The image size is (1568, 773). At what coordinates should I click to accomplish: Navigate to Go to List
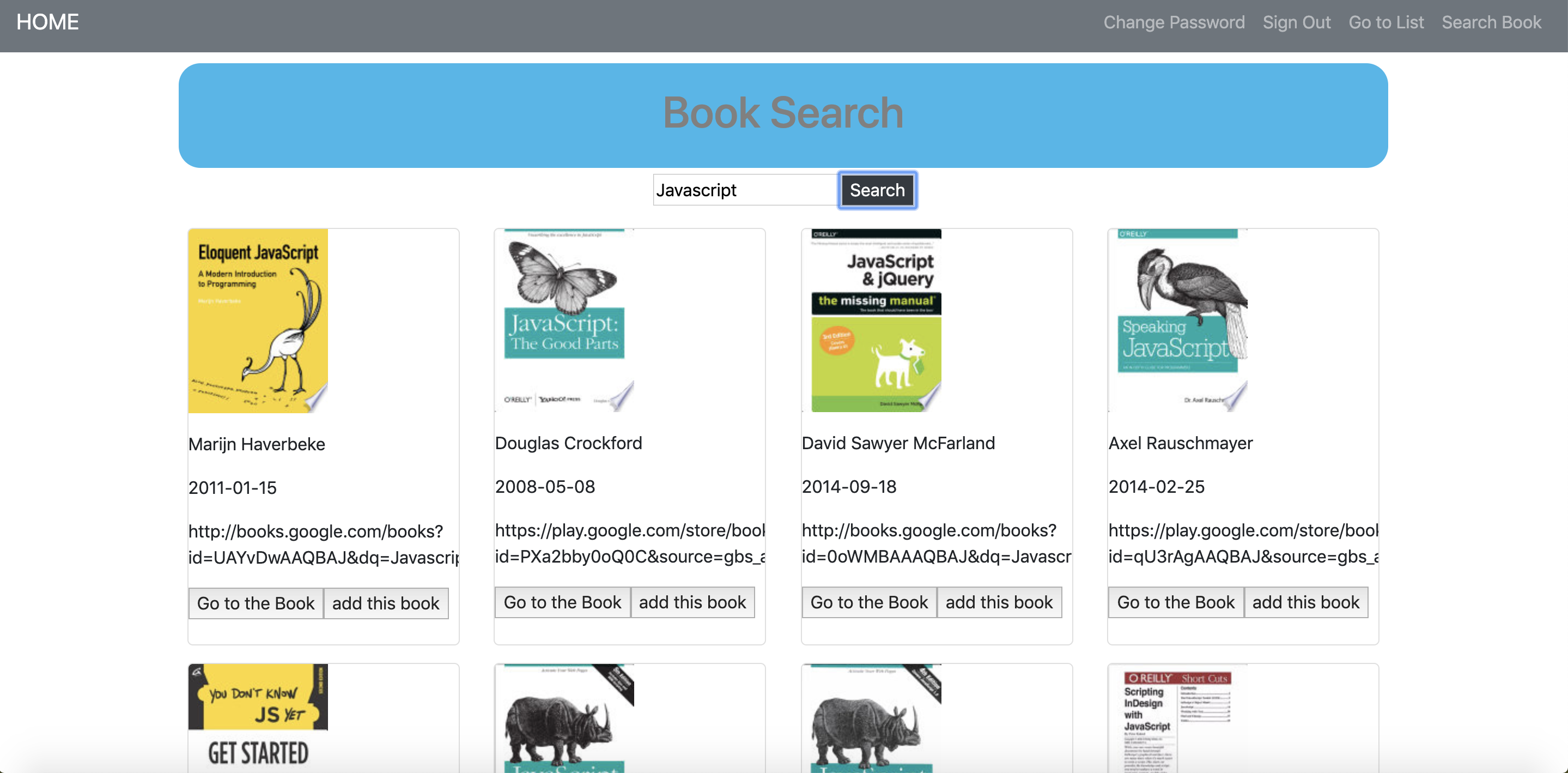point(1386,22)
